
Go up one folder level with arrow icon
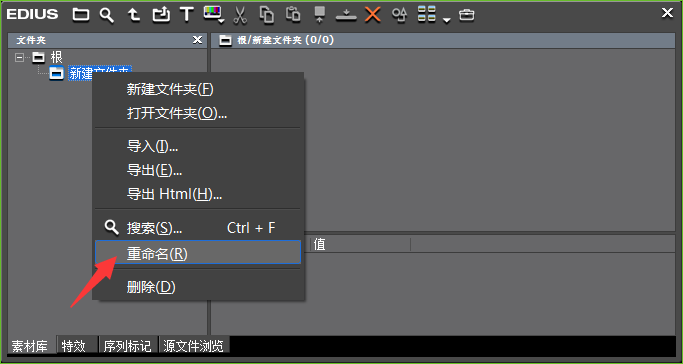click(134, 15)
